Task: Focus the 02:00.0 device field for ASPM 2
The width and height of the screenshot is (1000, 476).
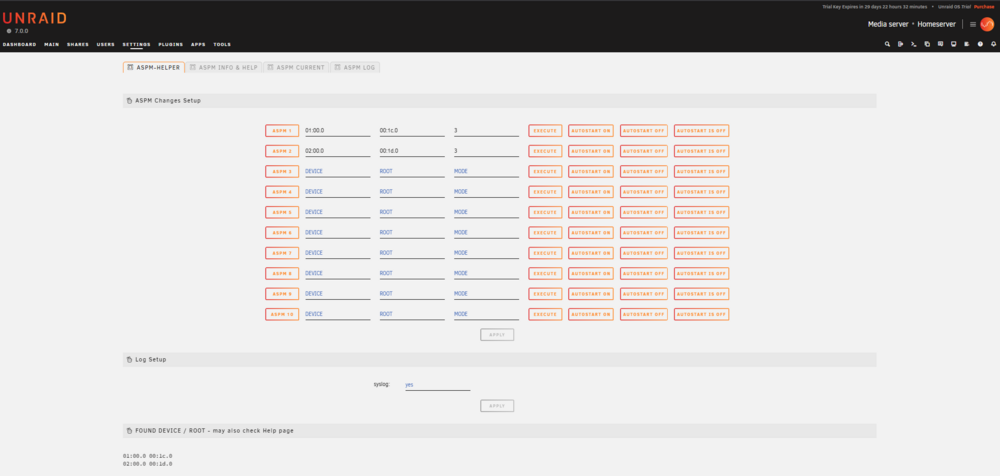Action: (x=337, y=151)
